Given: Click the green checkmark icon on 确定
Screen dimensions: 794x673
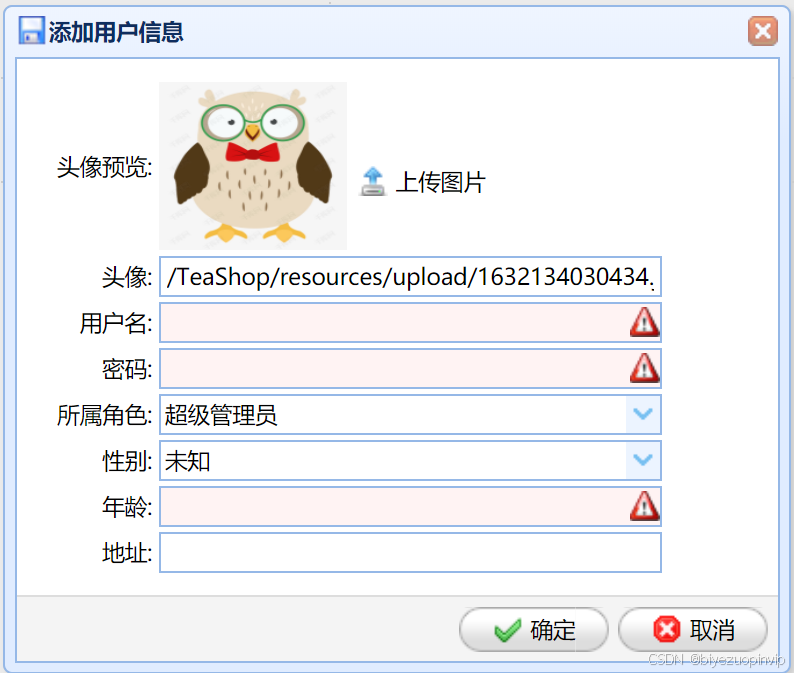Looking at the screenshot, I should 507,630.
